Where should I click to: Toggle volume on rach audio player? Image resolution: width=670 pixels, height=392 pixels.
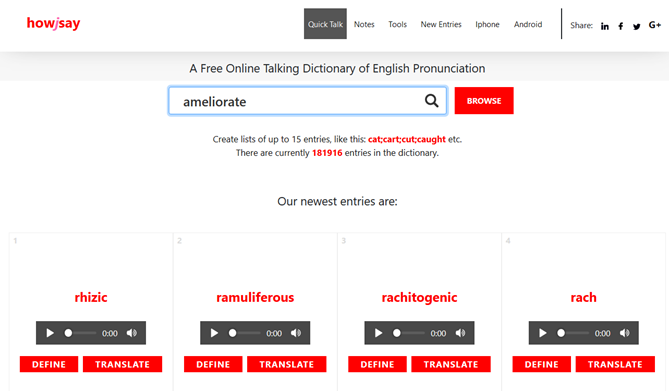click(625, 333)
